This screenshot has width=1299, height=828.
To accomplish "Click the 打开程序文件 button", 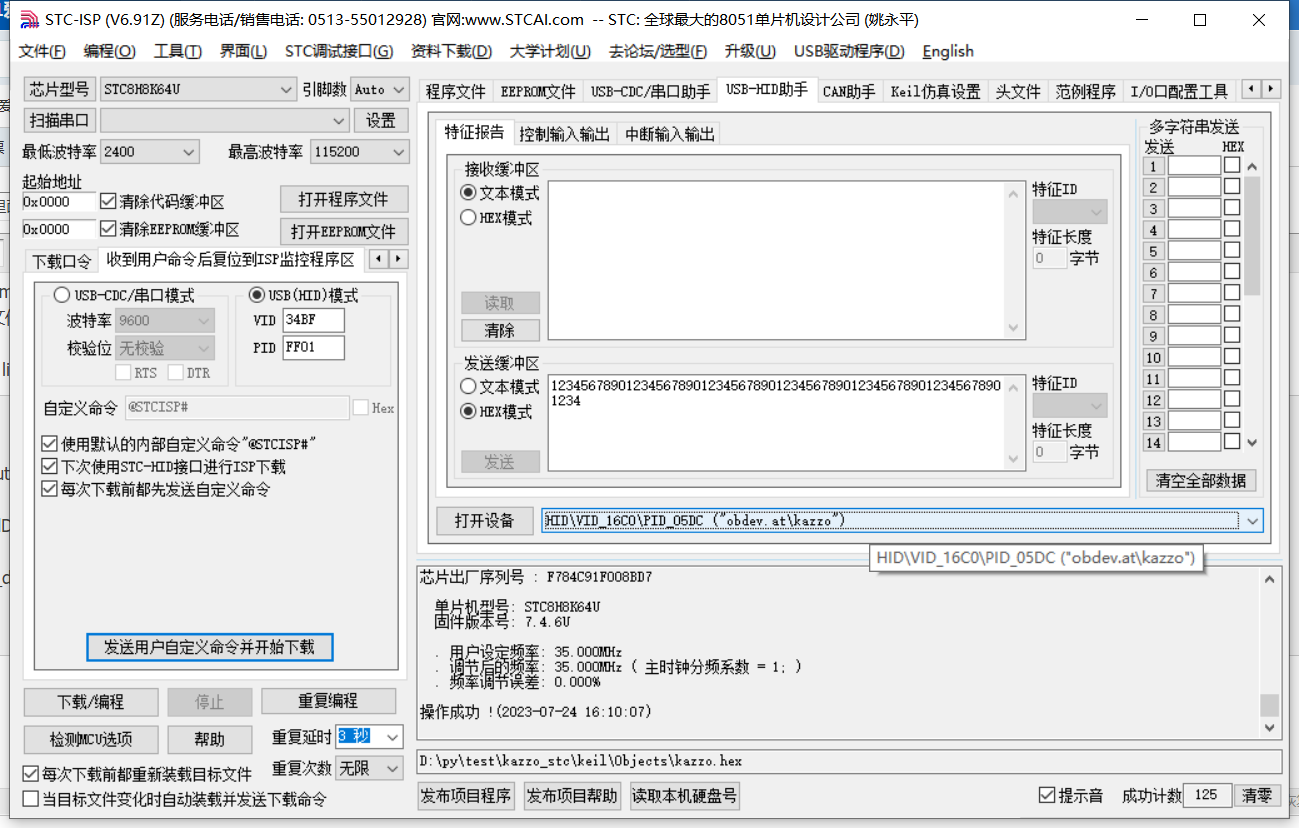I will coord(345,199).
